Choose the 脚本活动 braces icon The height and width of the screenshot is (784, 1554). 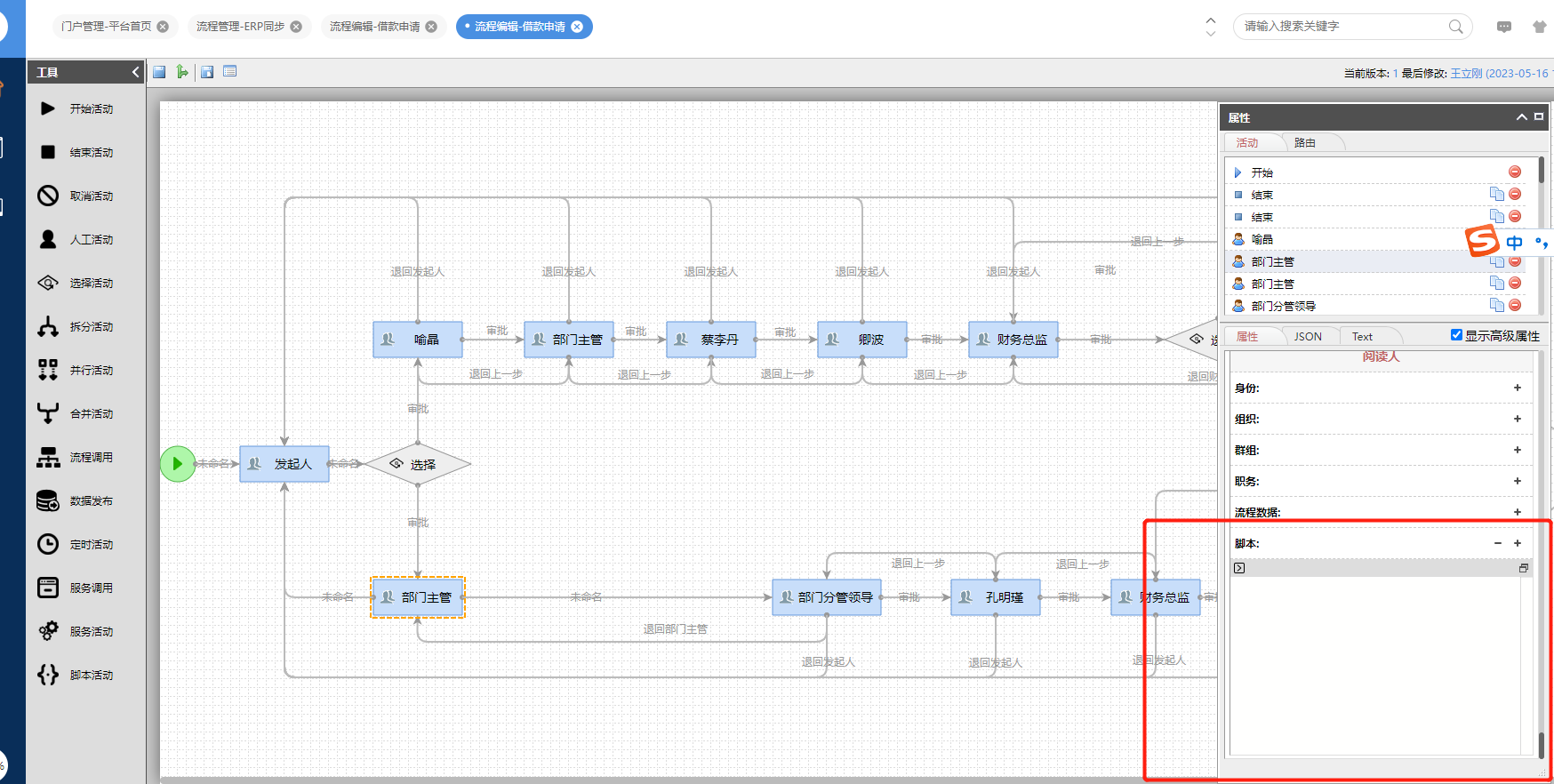point(48,675)
